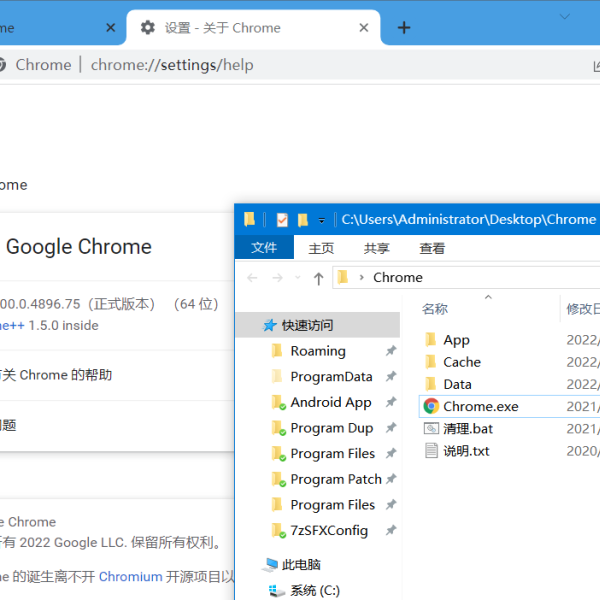Click the Chrome breadcrumb in address bar
The image size is (600, 600).
point(398,277)
